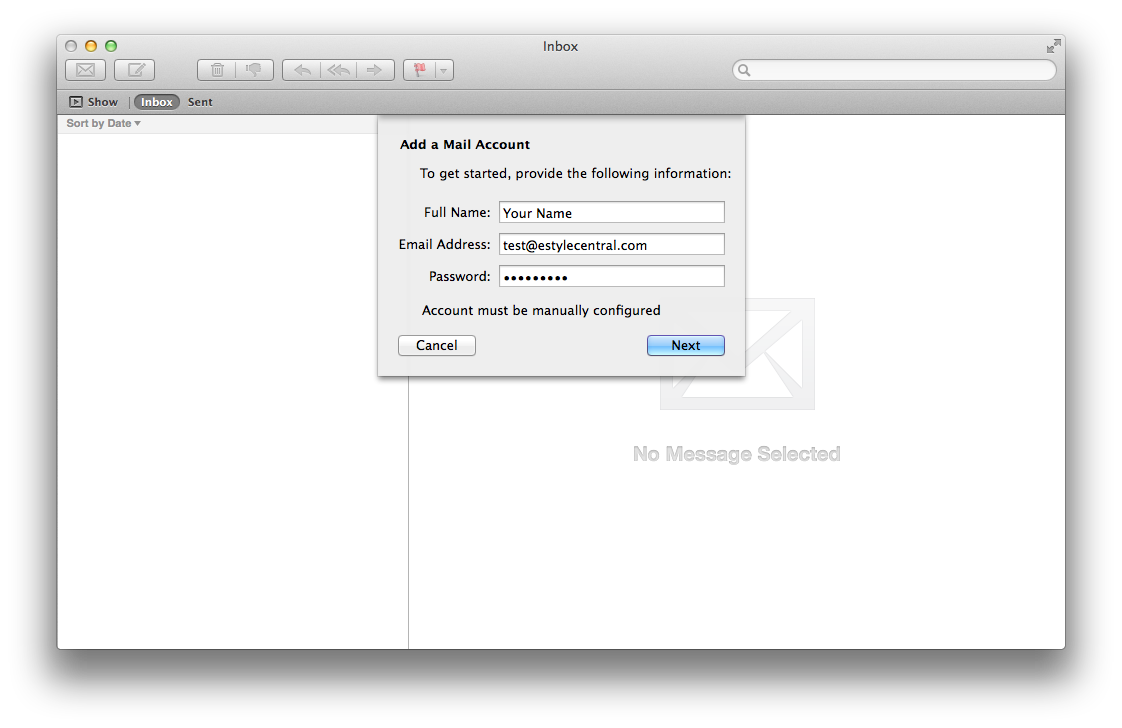Click the magnifying glass search icon

[744, 70]
